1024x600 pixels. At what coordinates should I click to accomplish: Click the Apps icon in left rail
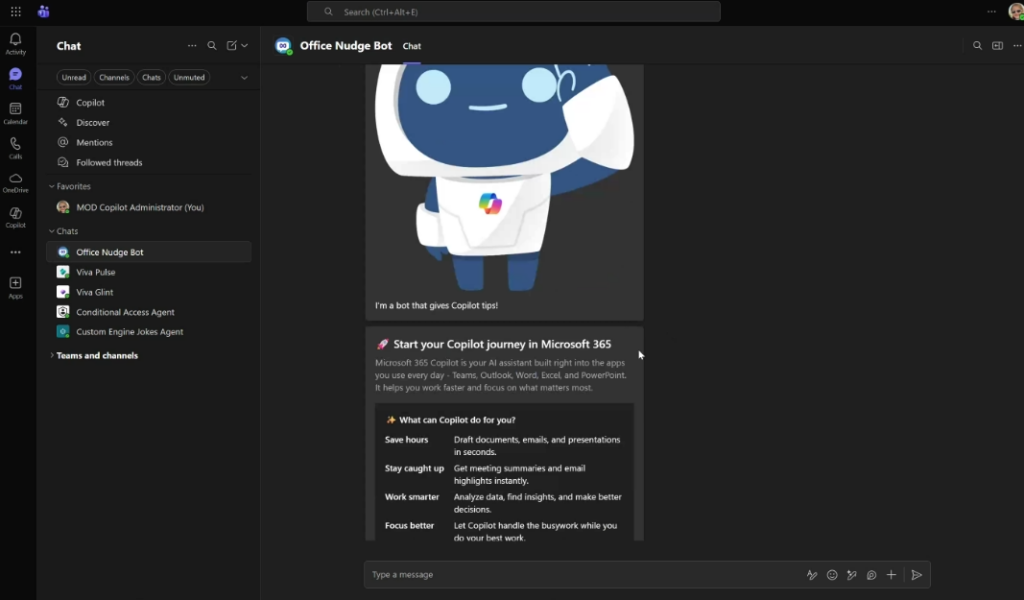15,287
